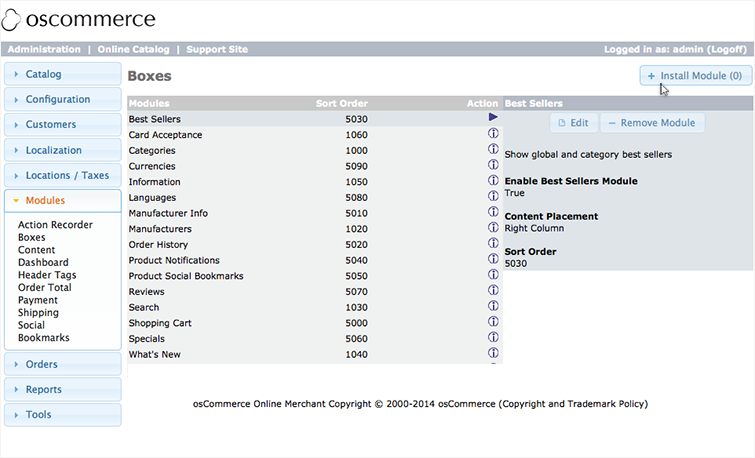The height and width of the screenshot is (458, 755).
Task: Click the info icon for What's New
Action: coord(493,353)
